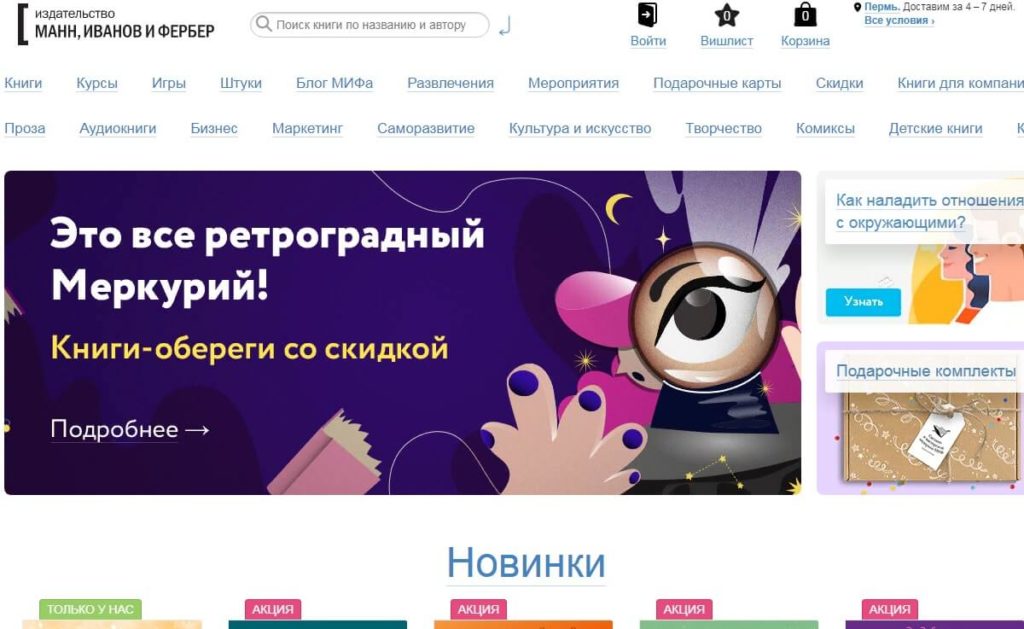Go to the Саморазвитие category
The height and width of the screenshot is (629, 1024).
(x=426, y=129)
